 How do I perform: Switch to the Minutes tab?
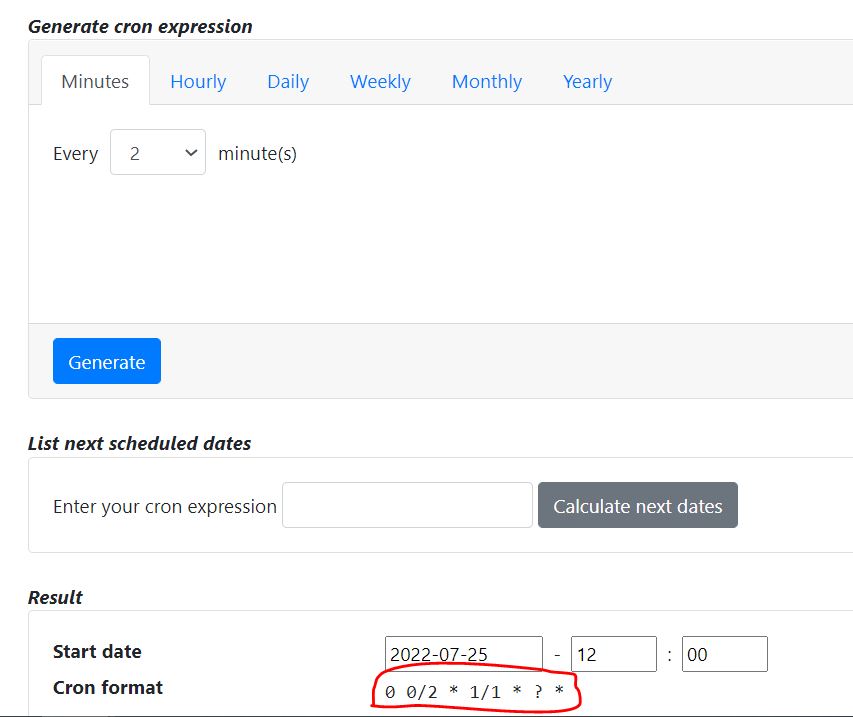coord(95,82)
